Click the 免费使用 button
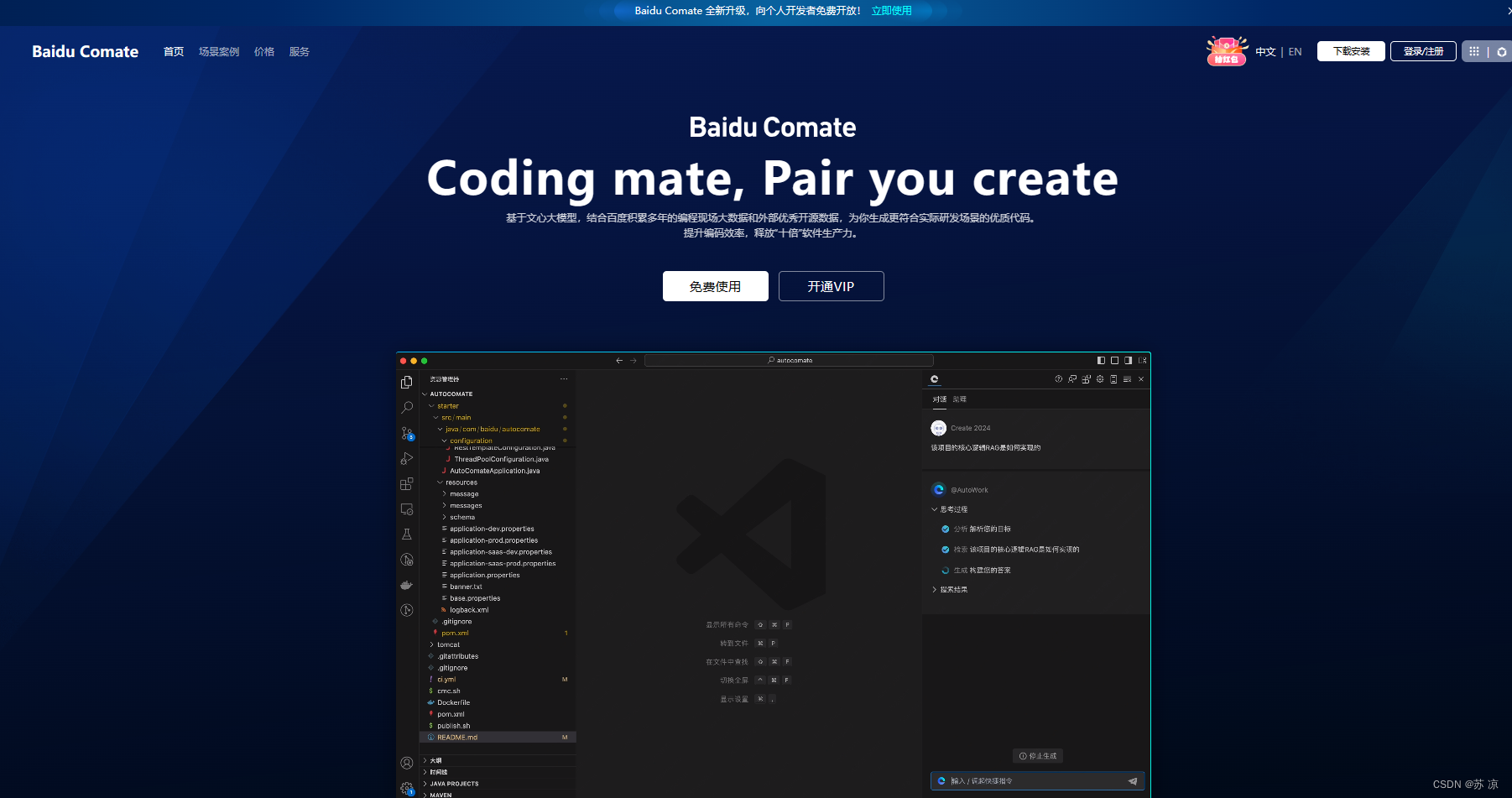The width and height of the screenshot is (1512, 798). click(x=715, y=286)
